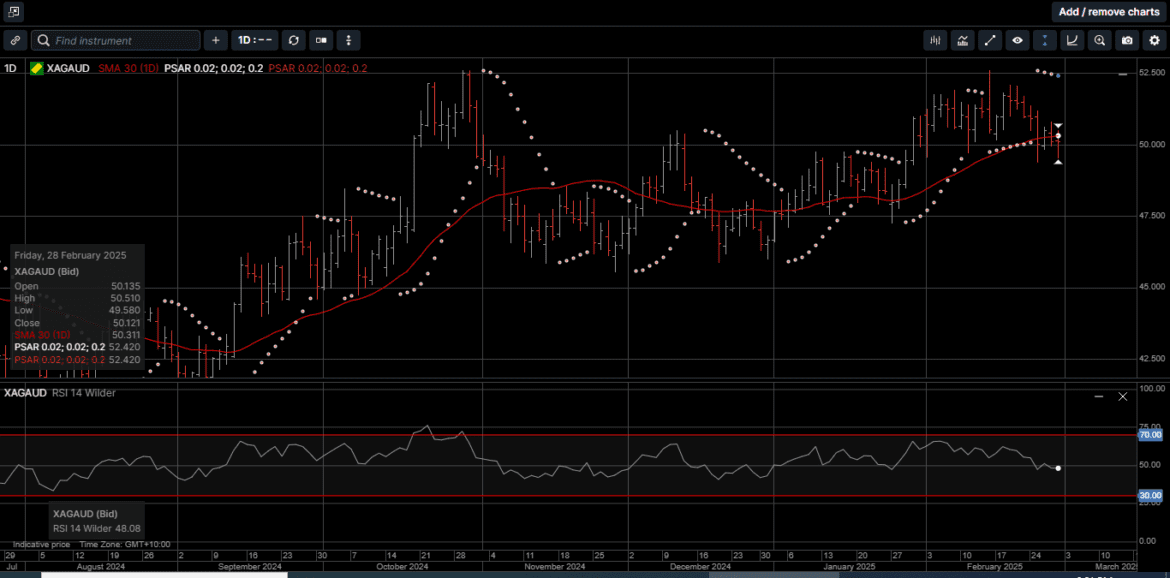The height and width of the screenshot is (578, 1170).
Task: Expand the vertical dots more options
Action: tap(348, 41)
